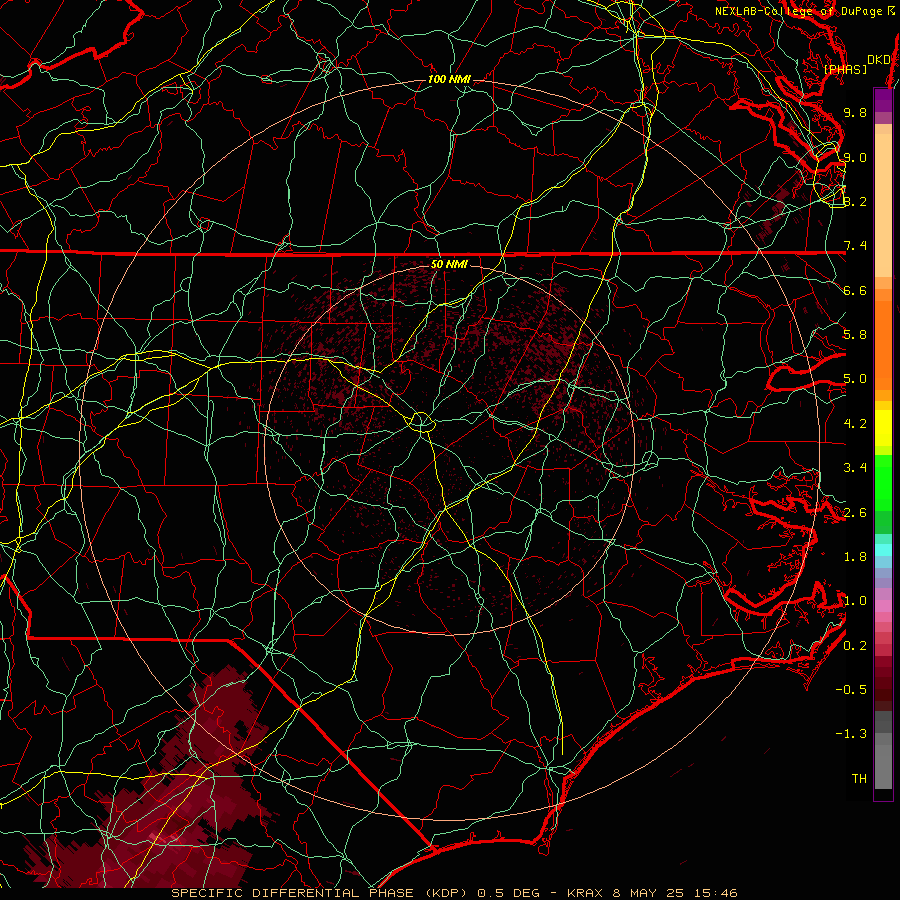Click the 4.2 scale value
Image resolution: width=900 pixels, height=900 pixels.
click(855, 424)
